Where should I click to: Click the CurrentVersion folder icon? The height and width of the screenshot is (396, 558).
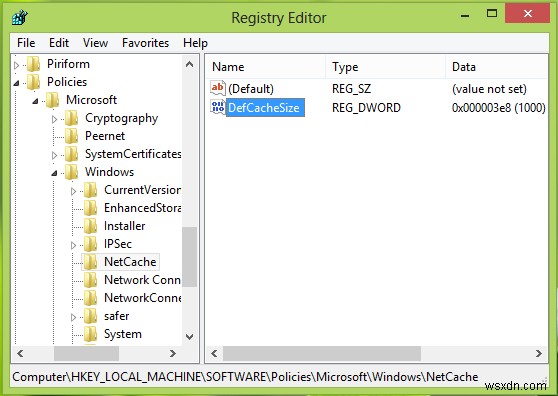coord(91,190)
